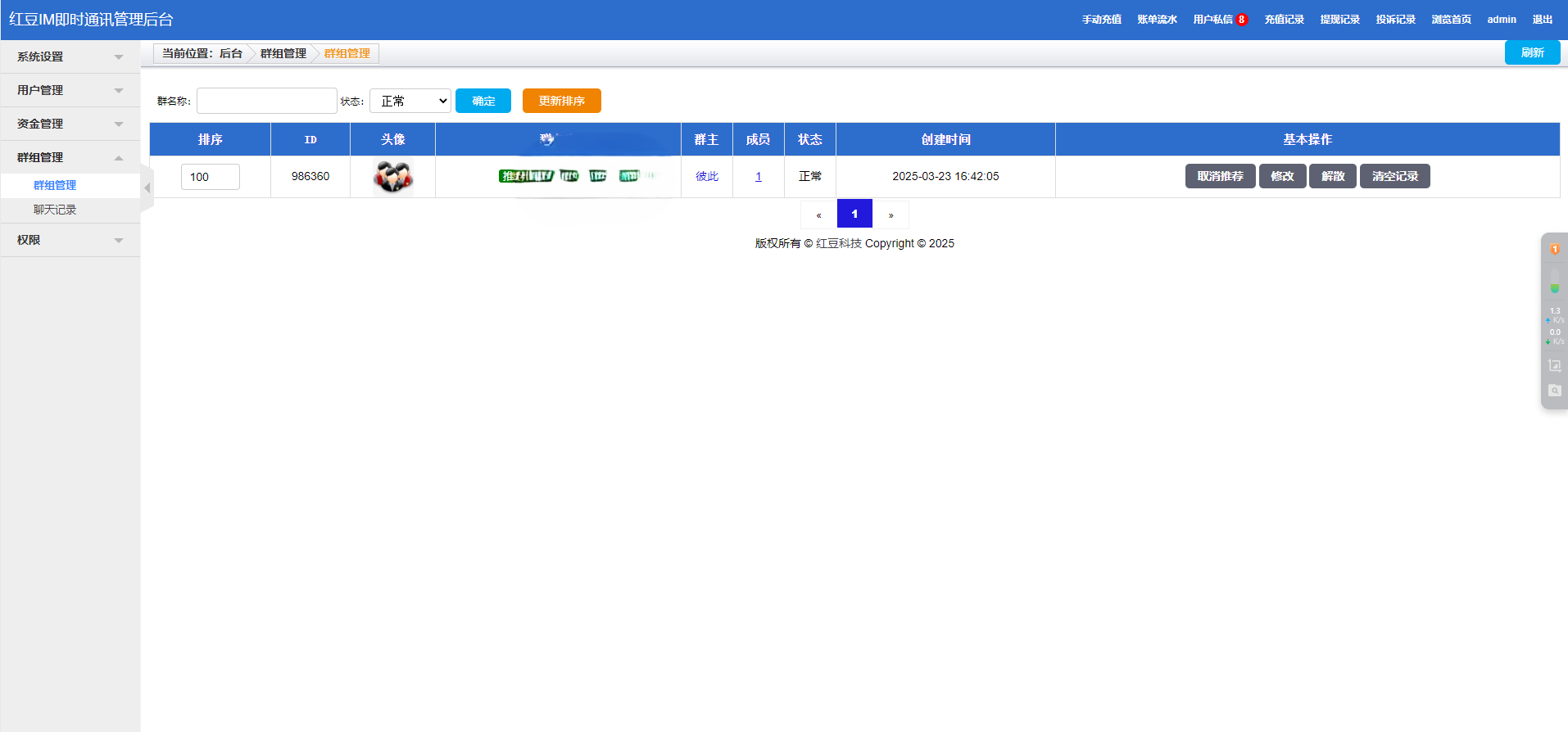Expand the 资金管理 menu
Viewport: 1568px width, 732px height.
[70, 124]
